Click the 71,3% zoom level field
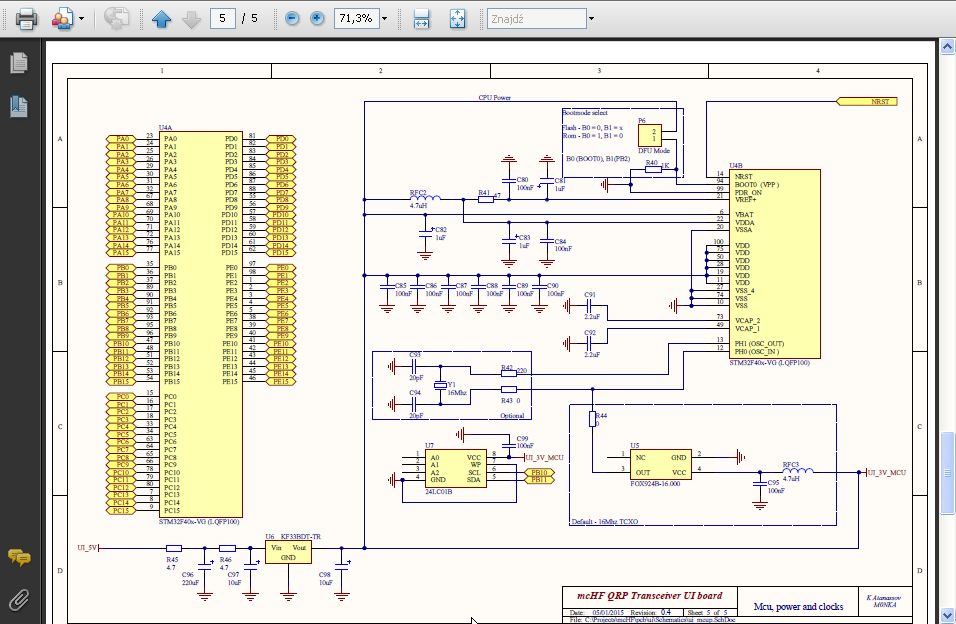Screen dimensions: 956x624 point(355,18)
